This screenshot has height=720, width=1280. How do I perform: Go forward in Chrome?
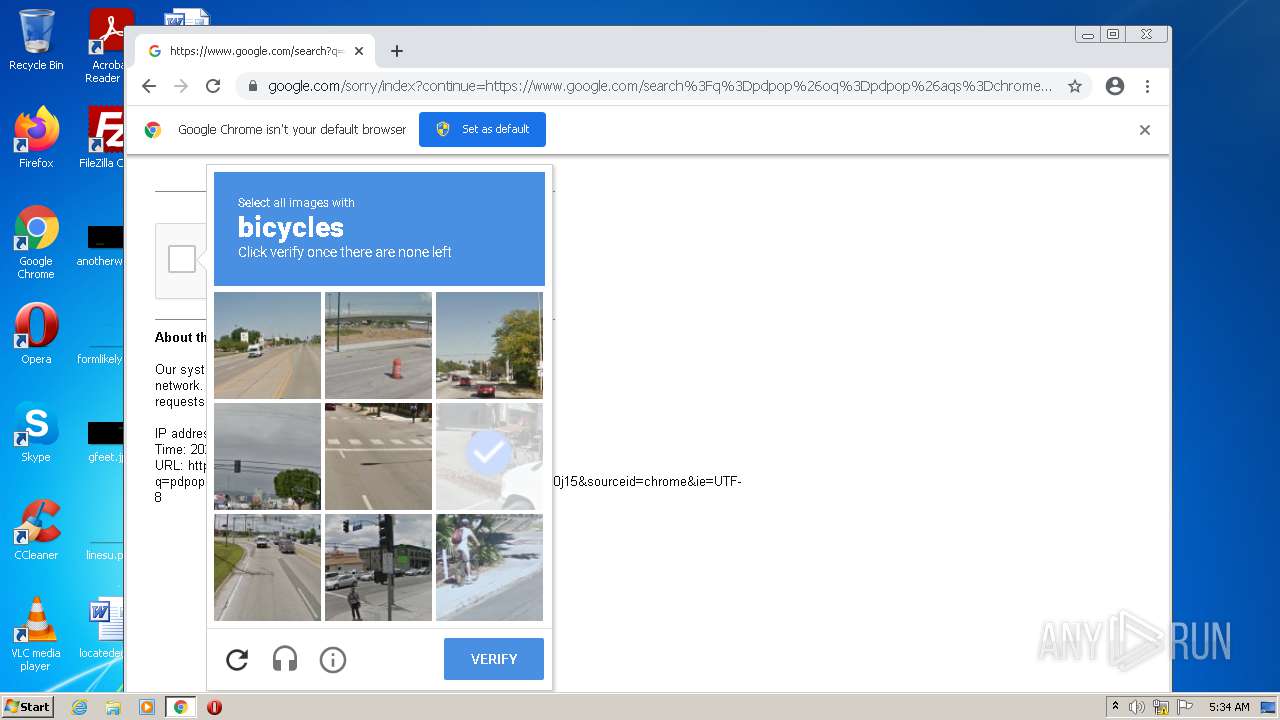181,86
